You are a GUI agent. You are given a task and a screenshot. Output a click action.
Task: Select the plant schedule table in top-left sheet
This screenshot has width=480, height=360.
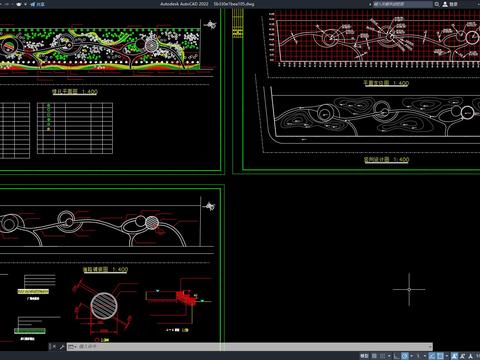[75, 128]
